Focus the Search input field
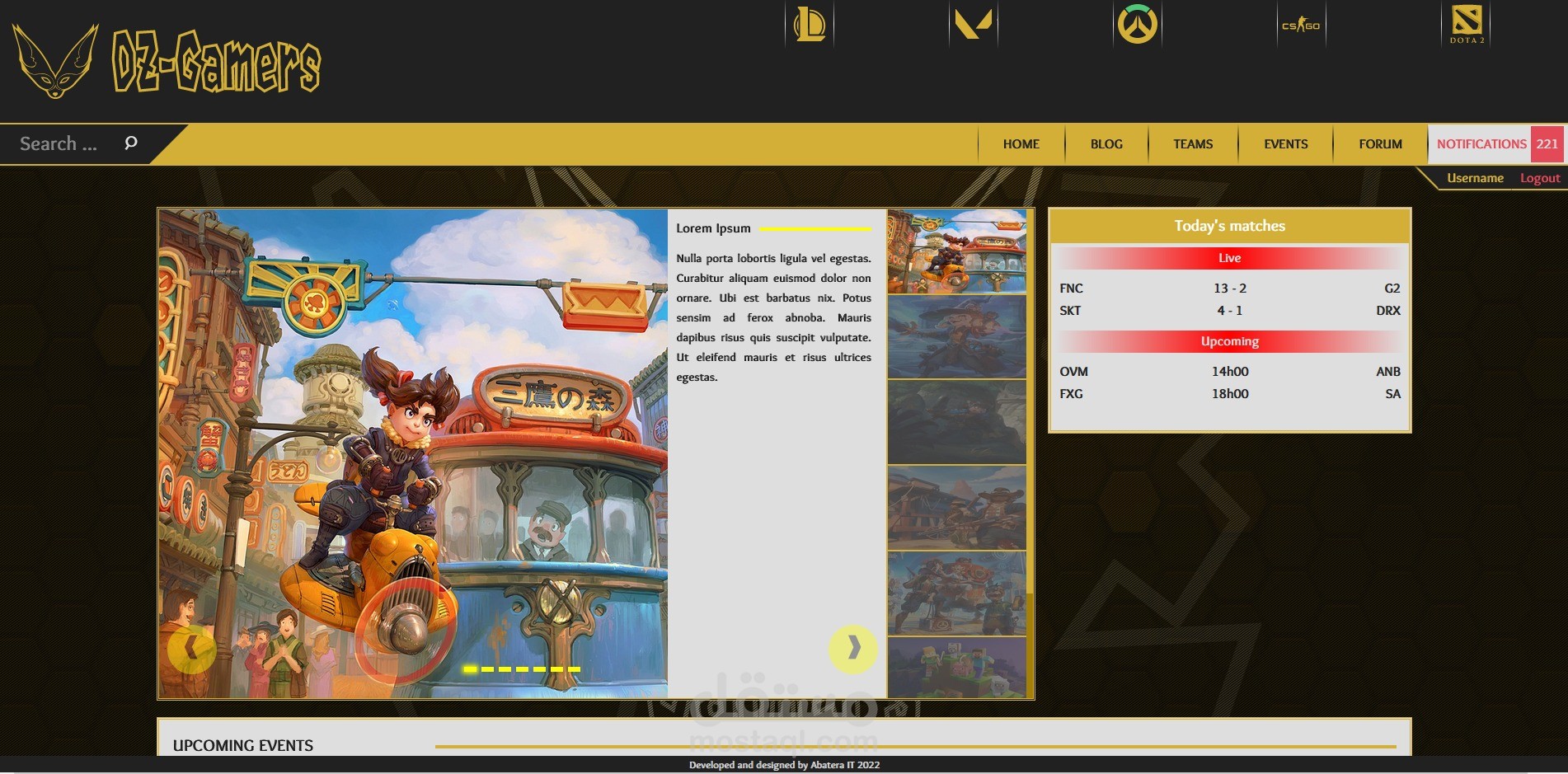 (66, 143)
